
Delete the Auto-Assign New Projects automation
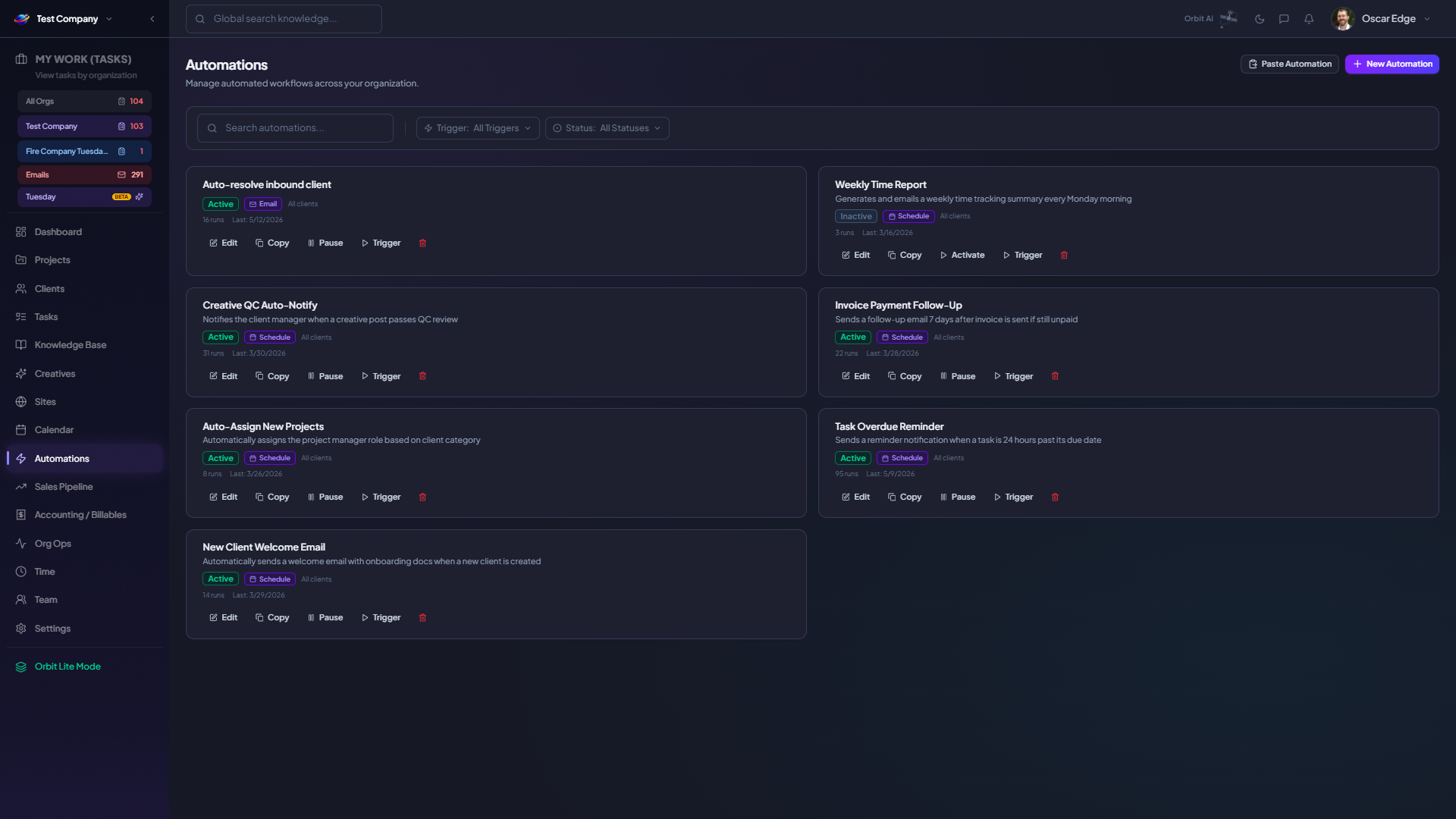coord(422,497)
